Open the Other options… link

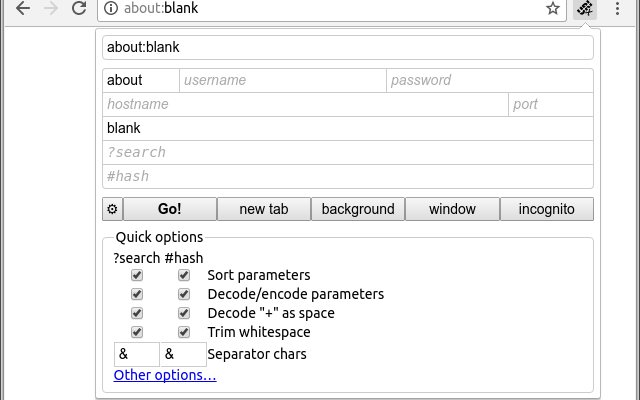165,375
